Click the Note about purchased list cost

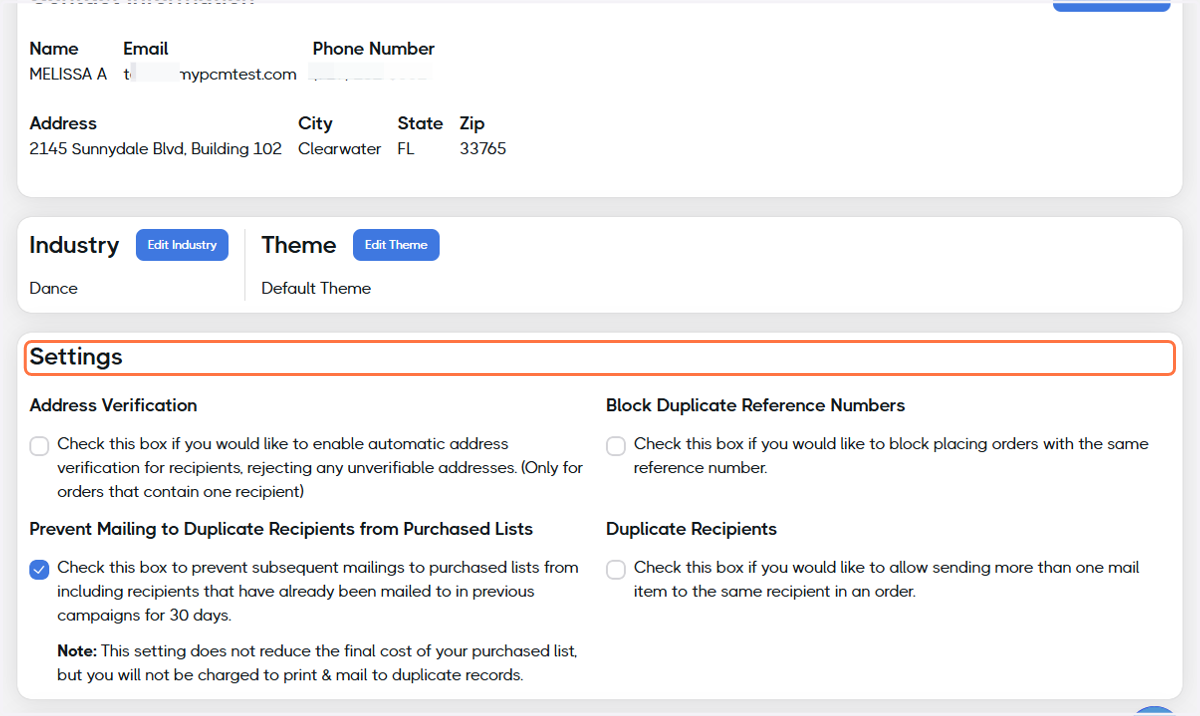317,663
